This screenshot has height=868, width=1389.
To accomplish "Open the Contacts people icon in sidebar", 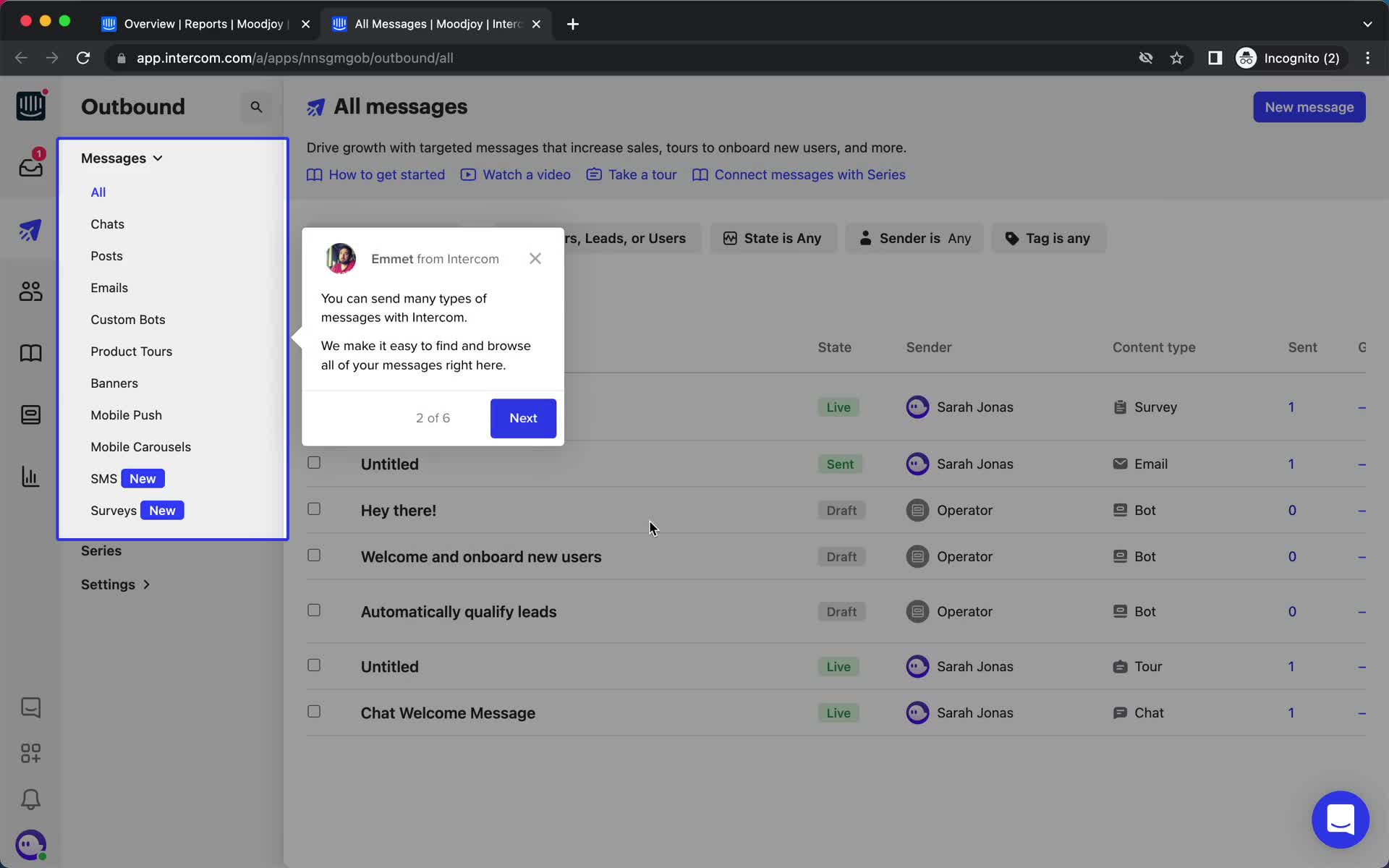I will coord(30,292).
